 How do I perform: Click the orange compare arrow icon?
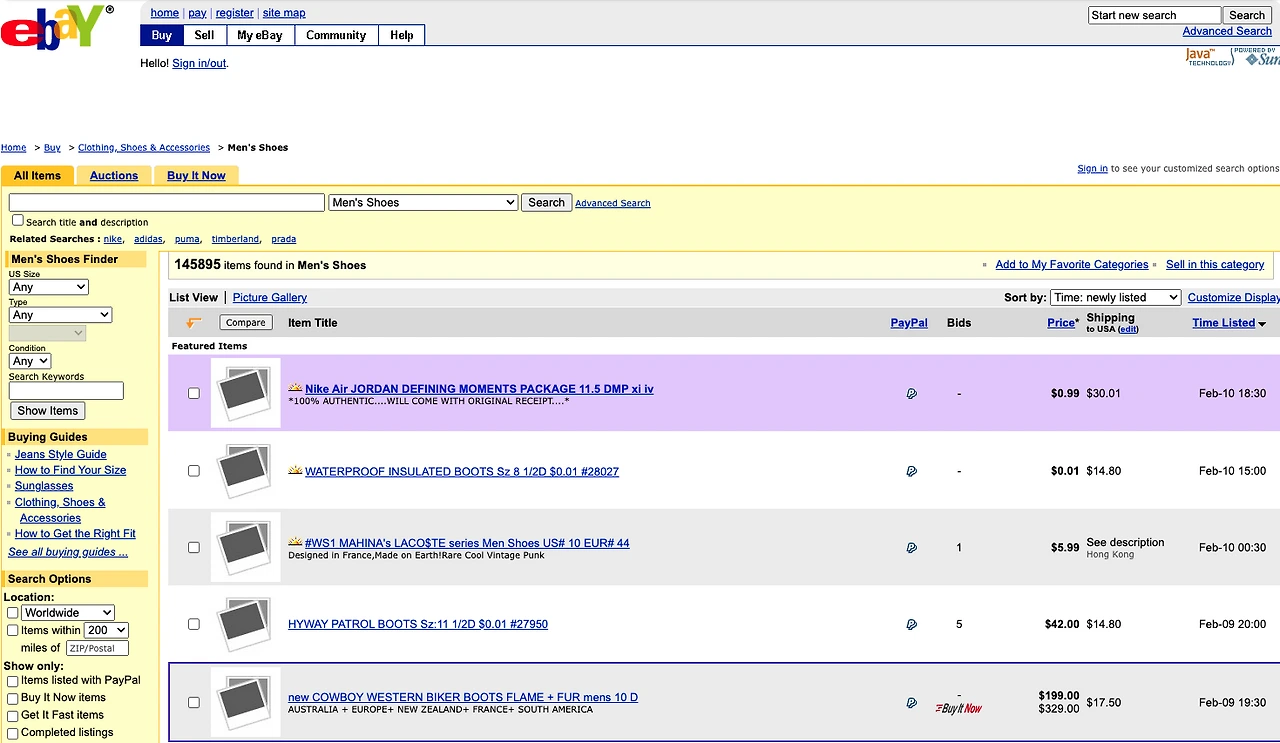coord(194,323)
